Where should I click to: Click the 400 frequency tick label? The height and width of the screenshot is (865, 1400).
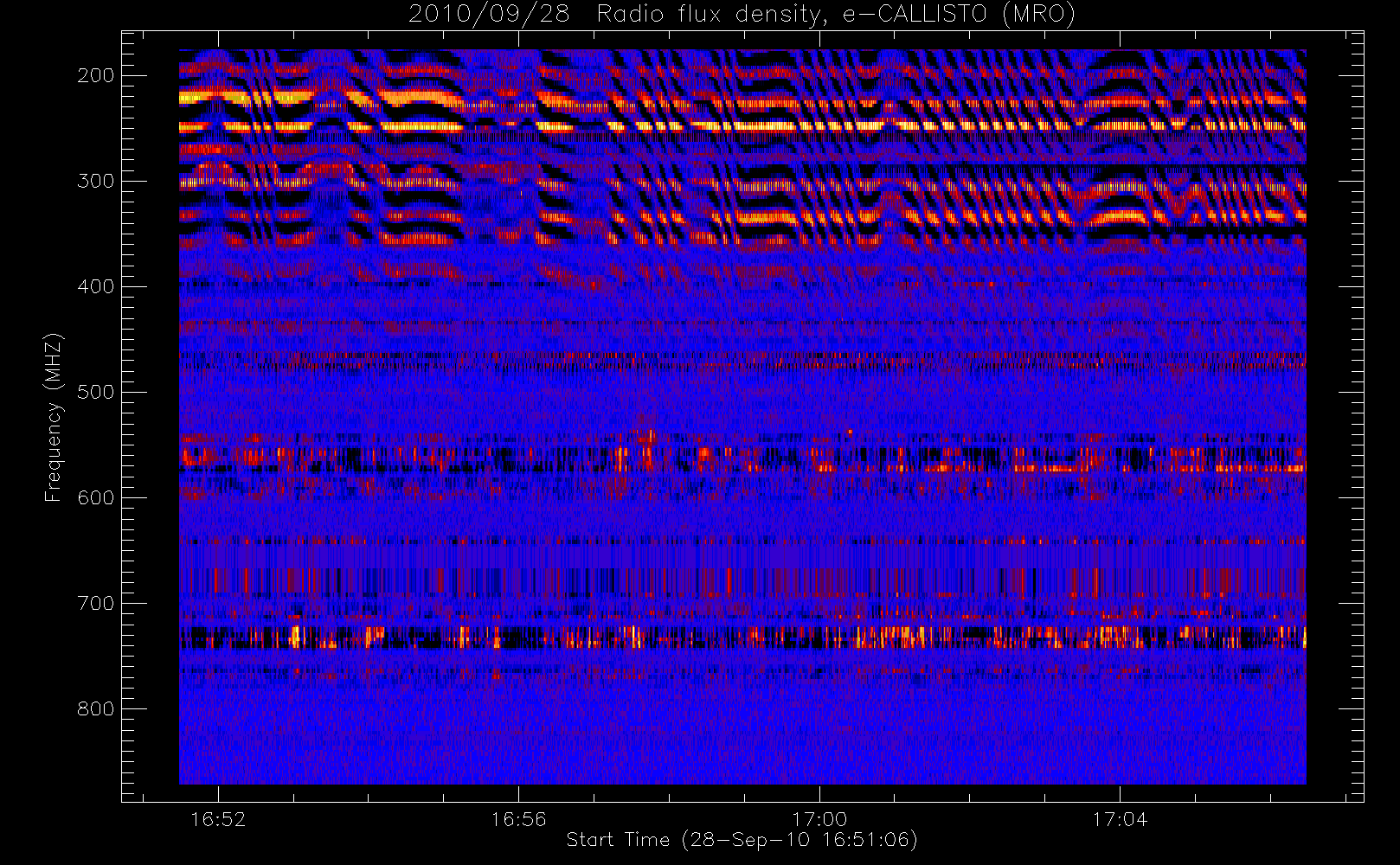[x=96, y=286]
